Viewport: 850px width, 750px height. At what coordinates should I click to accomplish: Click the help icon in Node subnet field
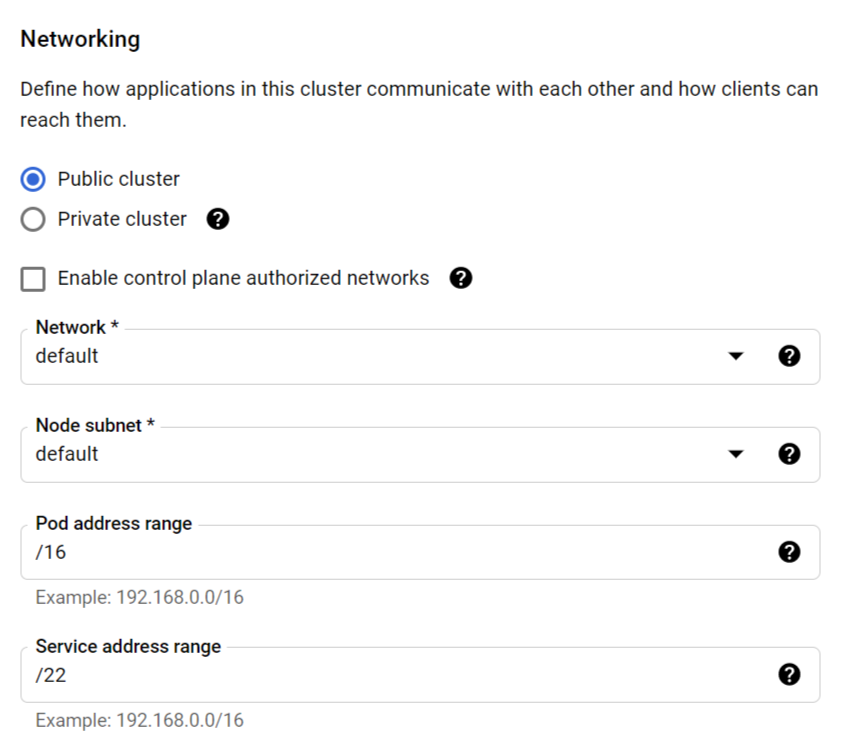point(789,454)
